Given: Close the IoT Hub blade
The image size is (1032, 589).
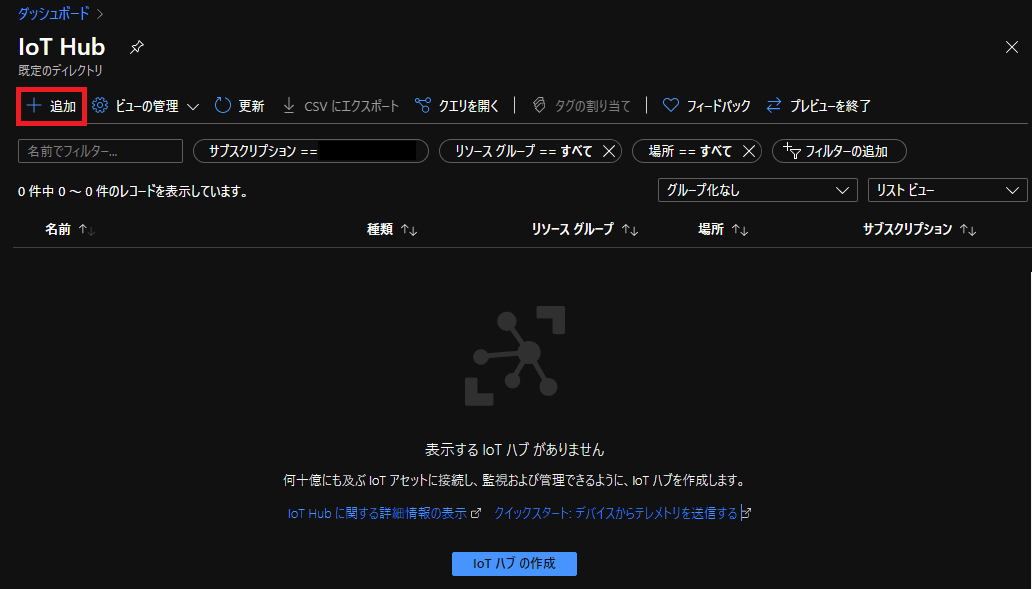Looking at the screenshot, I should point(1012,47).
